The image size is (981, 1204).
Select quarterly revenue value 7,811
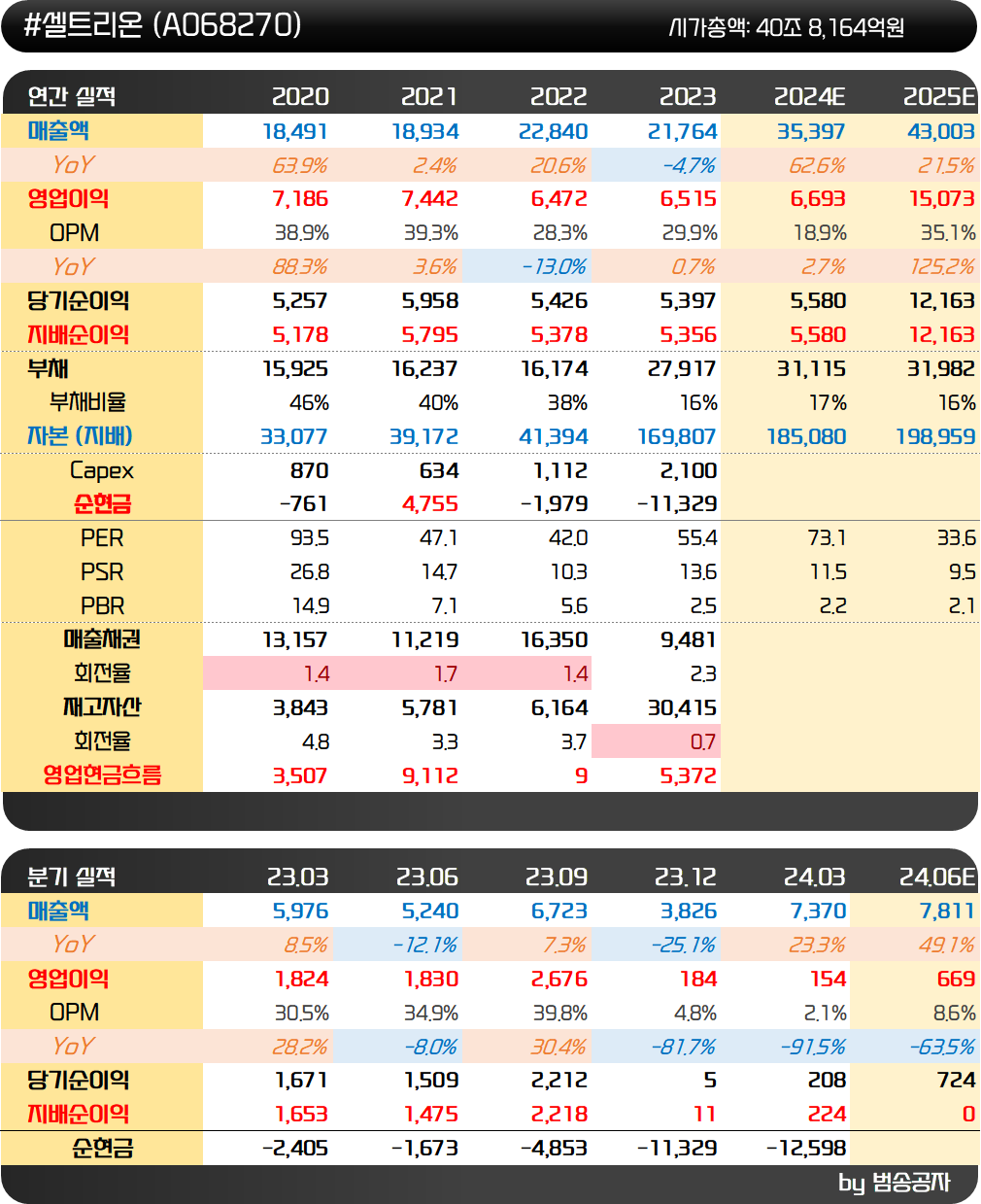pos(947,911)
